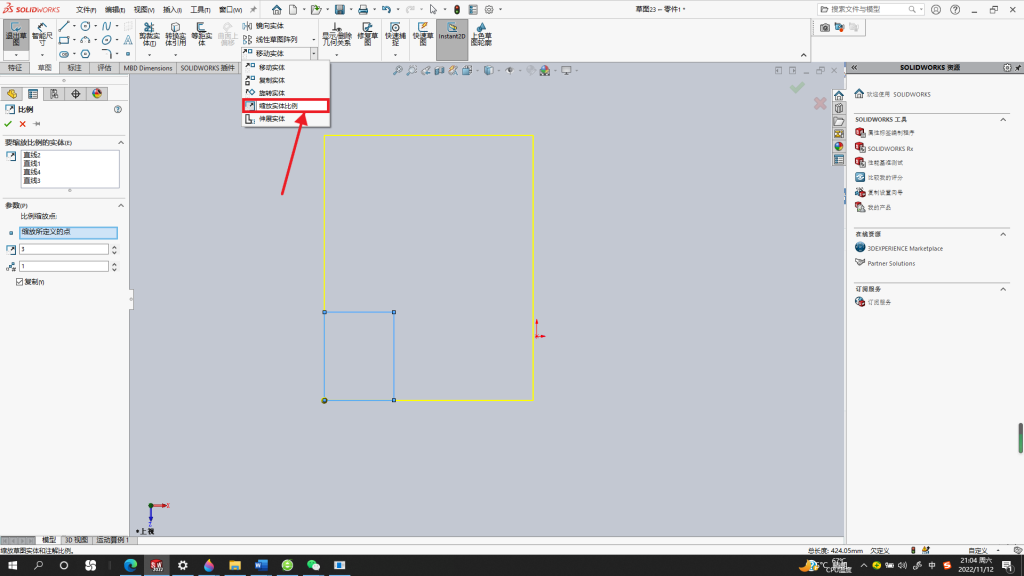This screenshot has height=576, width=1024.
Task: Confirm the Scale command with green checkmark
Action: click(x=8, y=124)
